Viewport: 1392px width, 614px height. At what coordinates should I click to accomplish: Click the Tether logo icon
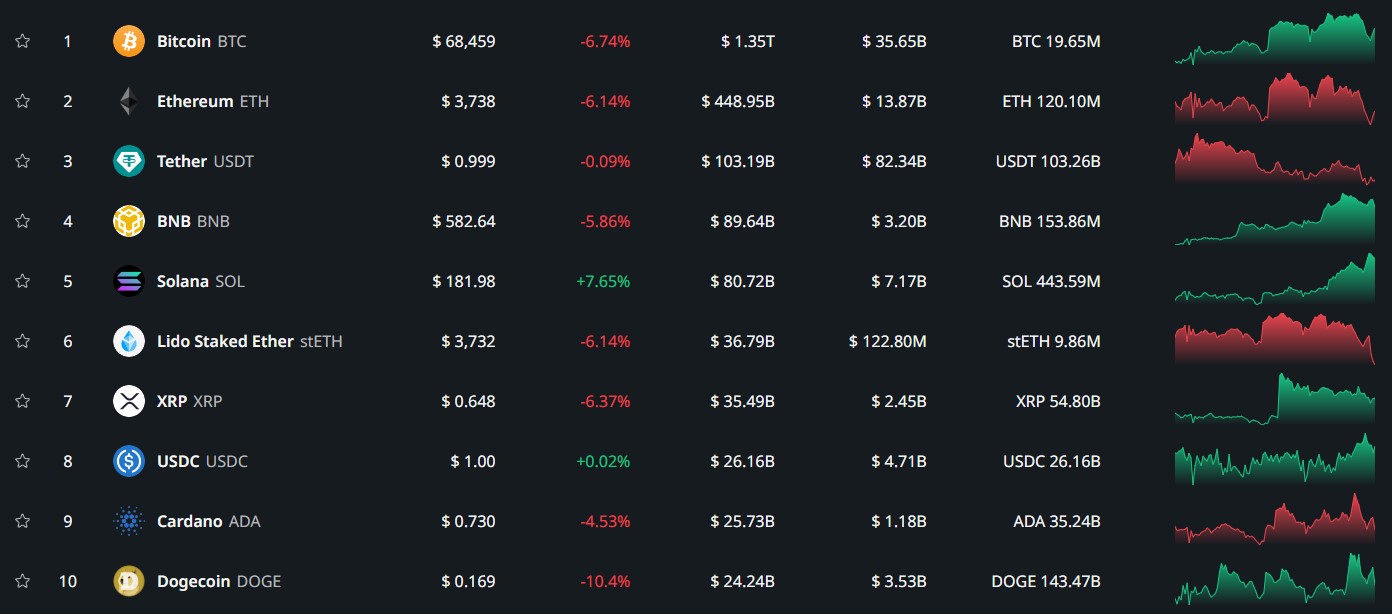pyautogui.click(x=129, y=161)
